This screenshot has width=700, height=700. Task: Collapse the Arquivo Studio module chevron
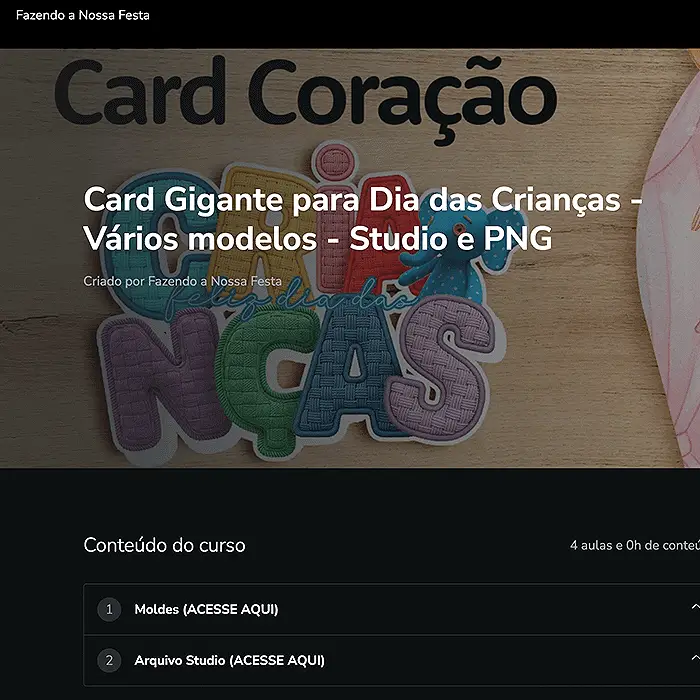coord(695,658)
